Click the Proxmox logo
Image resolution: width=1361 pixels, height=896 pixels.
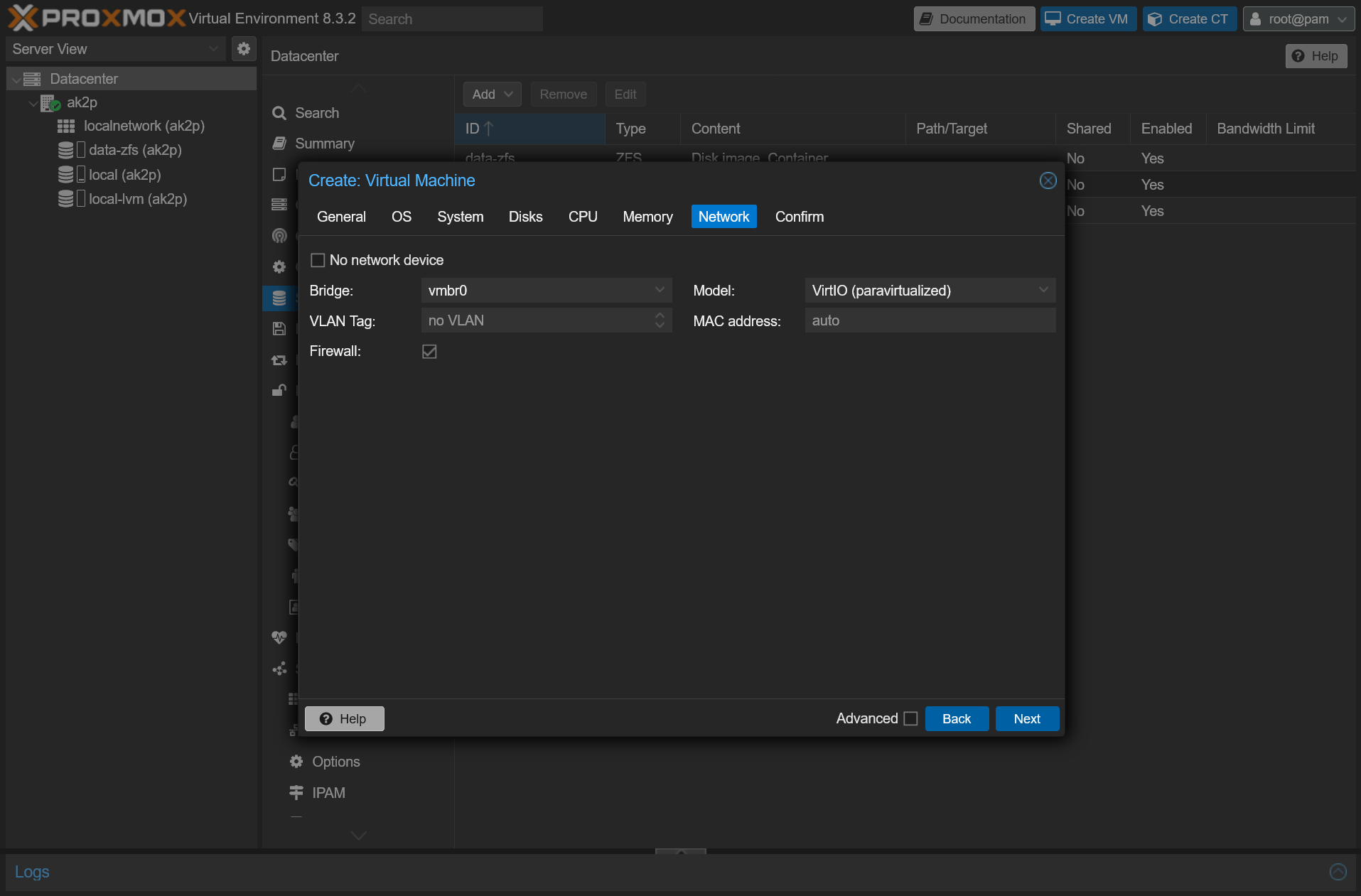[97, 18]
